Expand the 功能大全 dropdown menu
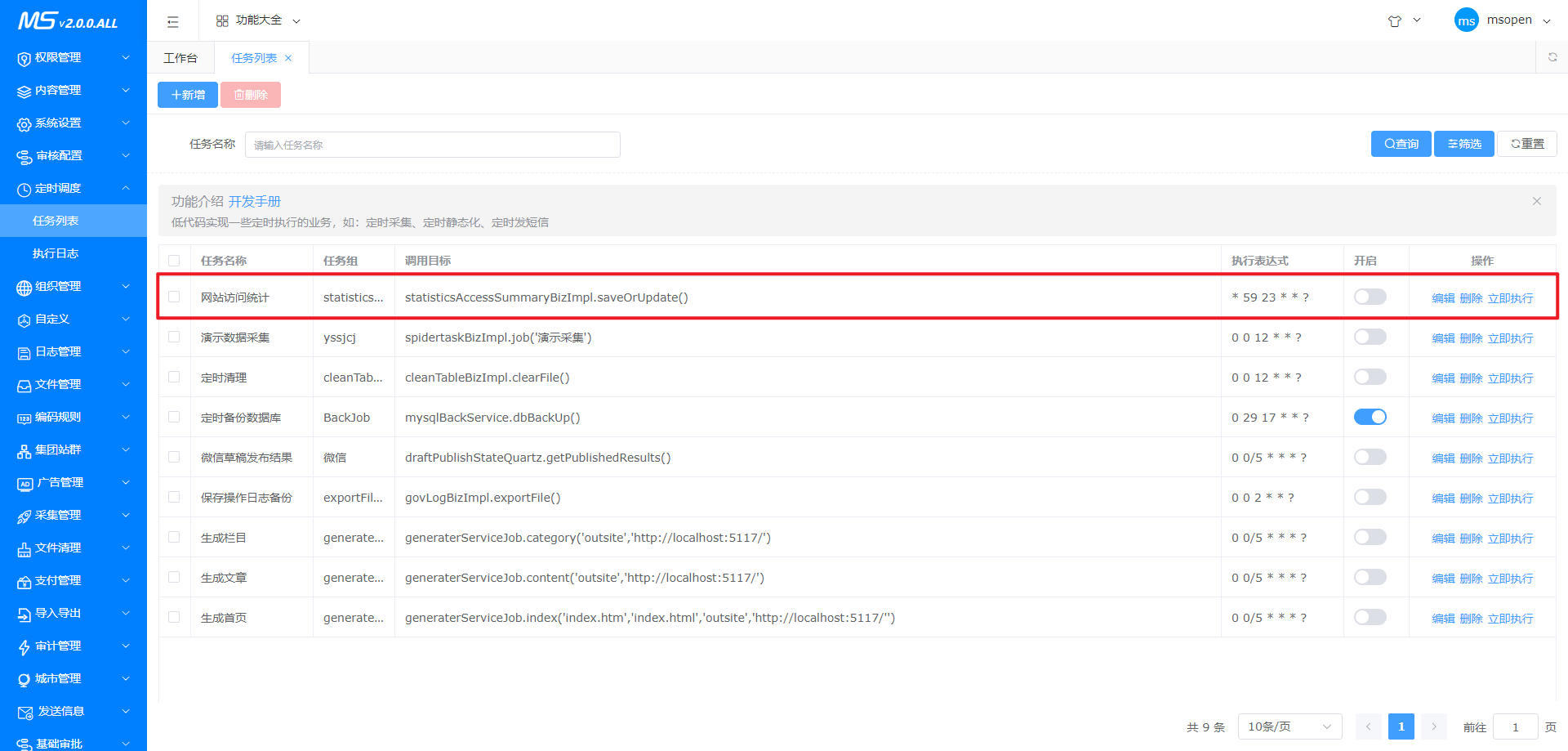The height and width of the screenshot is (751, 1568). pos(258,20)
